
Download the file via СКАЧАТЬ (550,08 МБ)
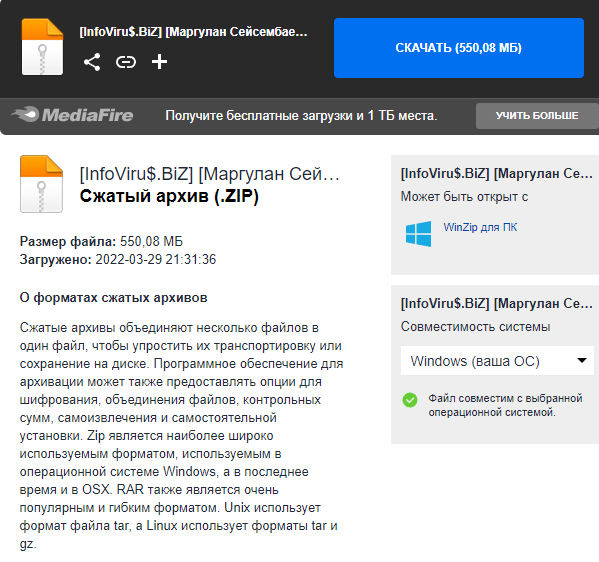459,48
